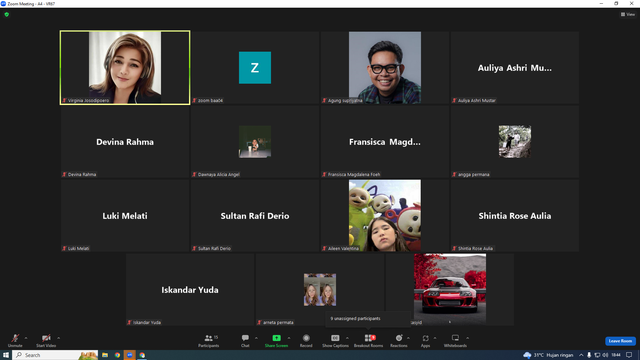The height and width of the screenshot is (360, 640).
Task: Select the Shintia Rose Aulia tile
Action: [x=515, y=216]
